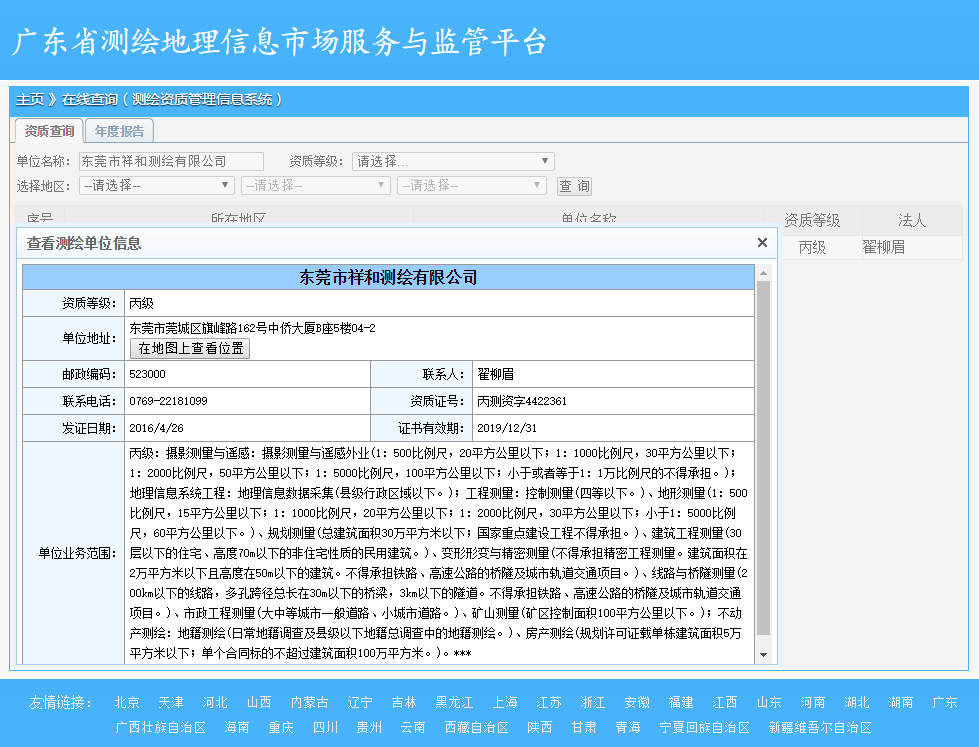Open 黑龙江 friendly link
The image size is (979, 747).
tap(454, 702)
